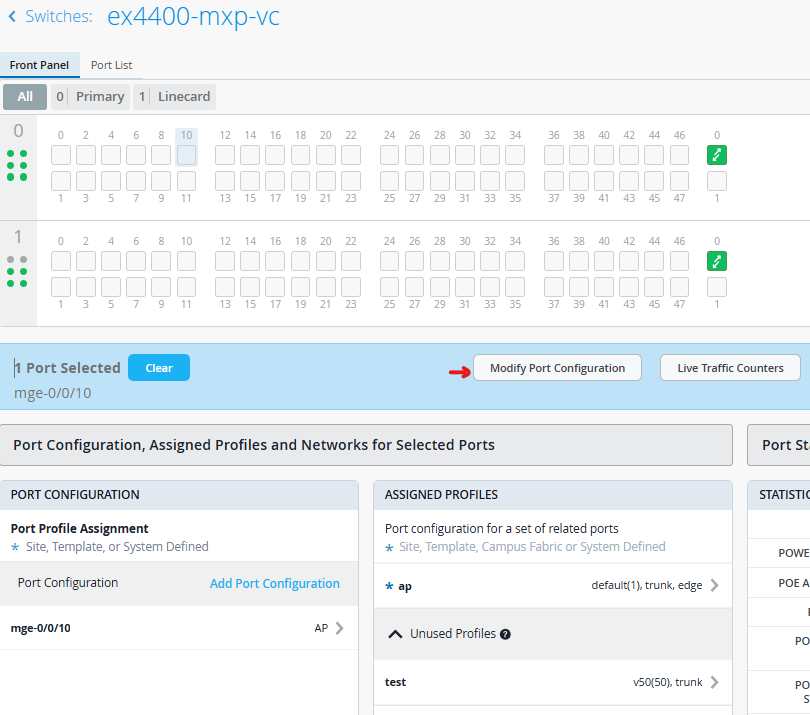The image size is (810, 715).
Task: Open the Switches breadcrumb link
Action: [58, 17]
